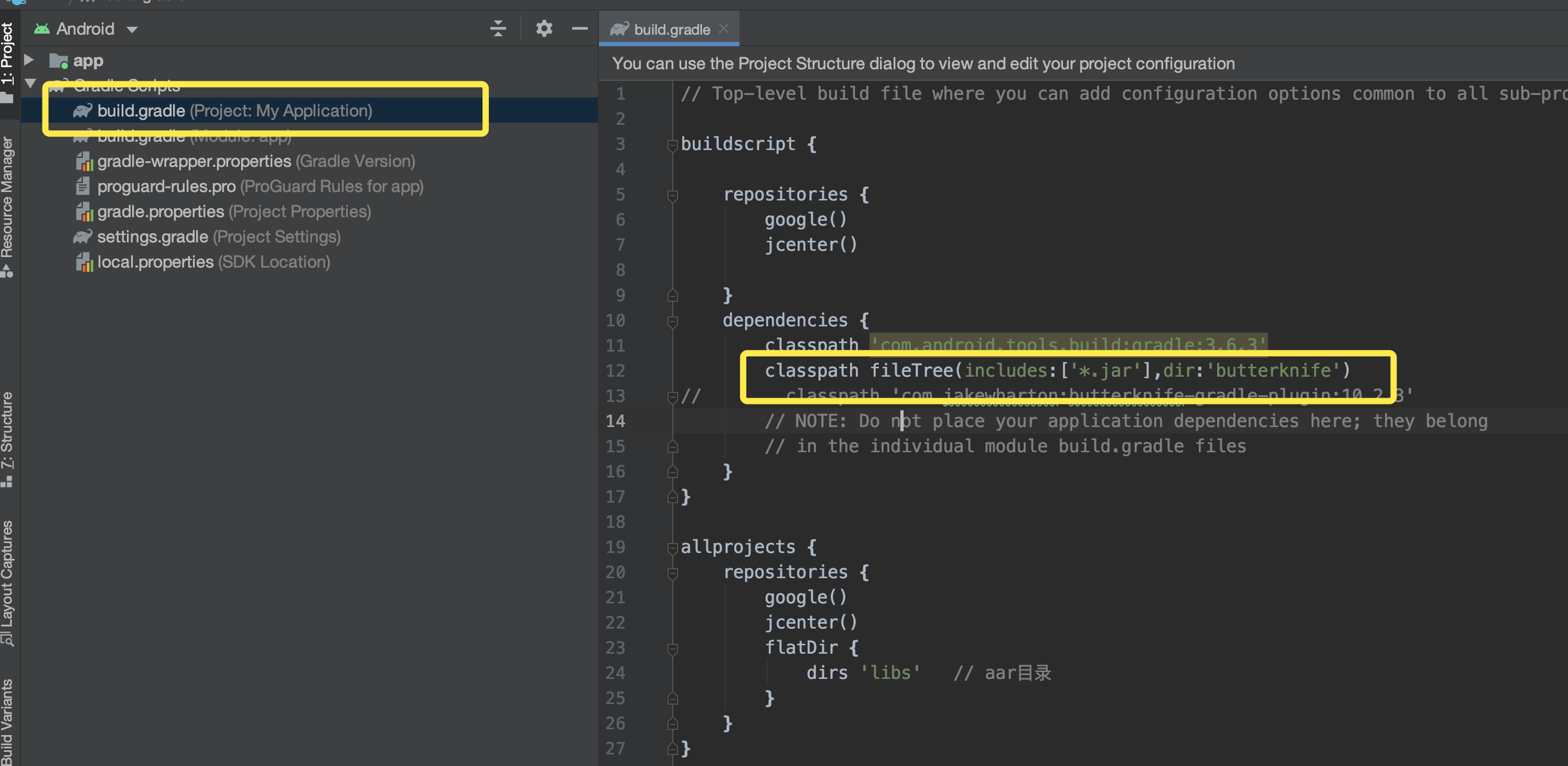The image size is (1568, 766).
Task: Click the collapse all icon in Project panel
Action: click(x=498, y=28)
